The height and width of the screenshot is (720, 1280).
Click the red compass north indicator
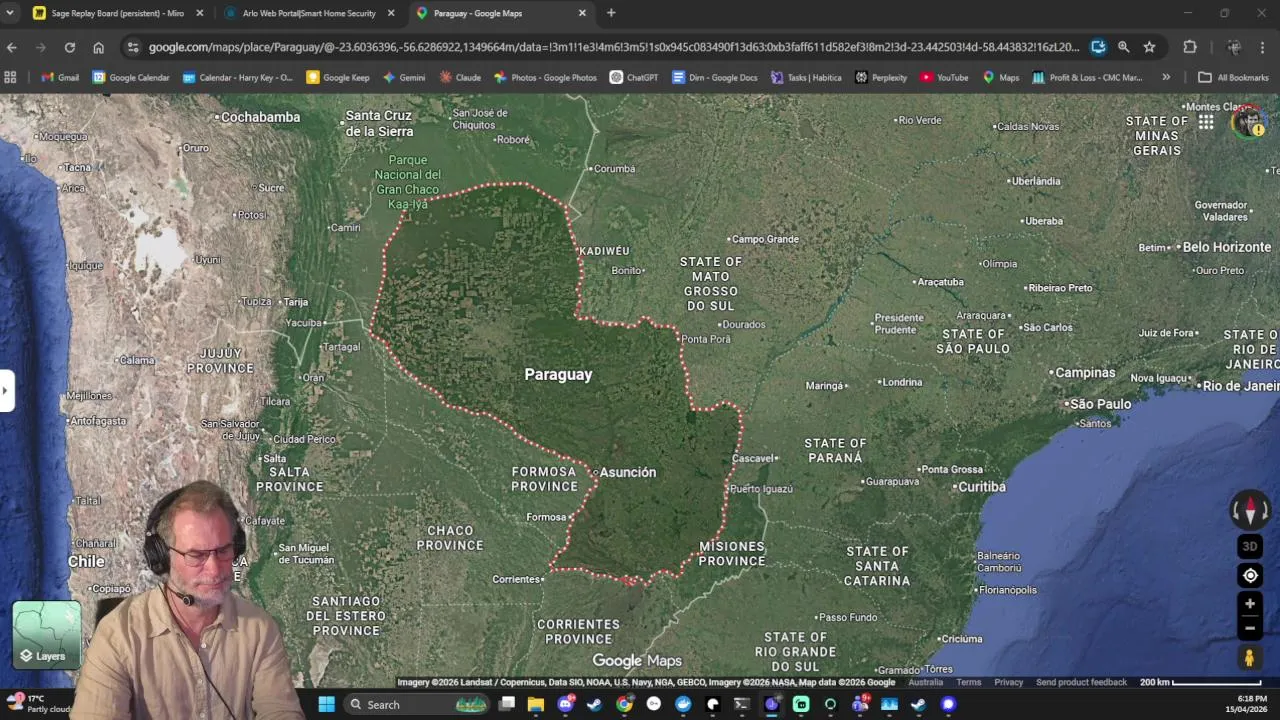(x=1249, y=509)
